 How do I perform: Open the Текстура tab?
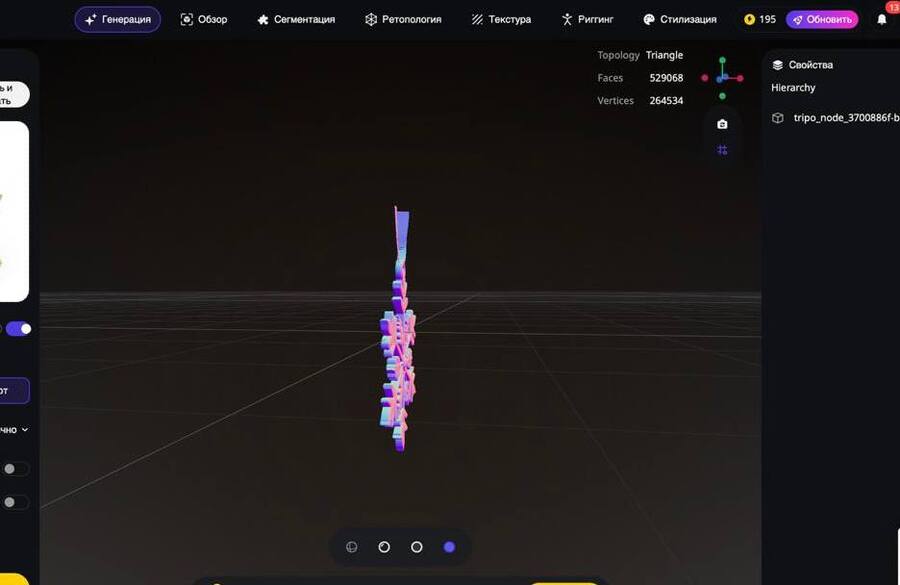tap(501, 20)
